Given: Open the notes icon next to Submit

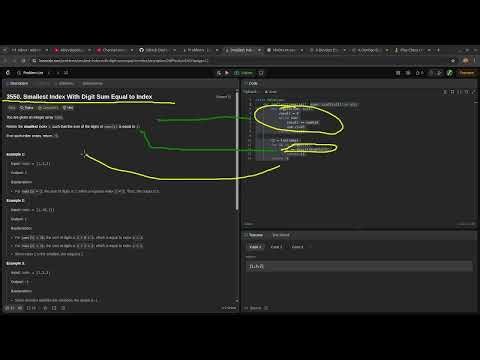Looking at the screenshot, I should coord(261,73).
